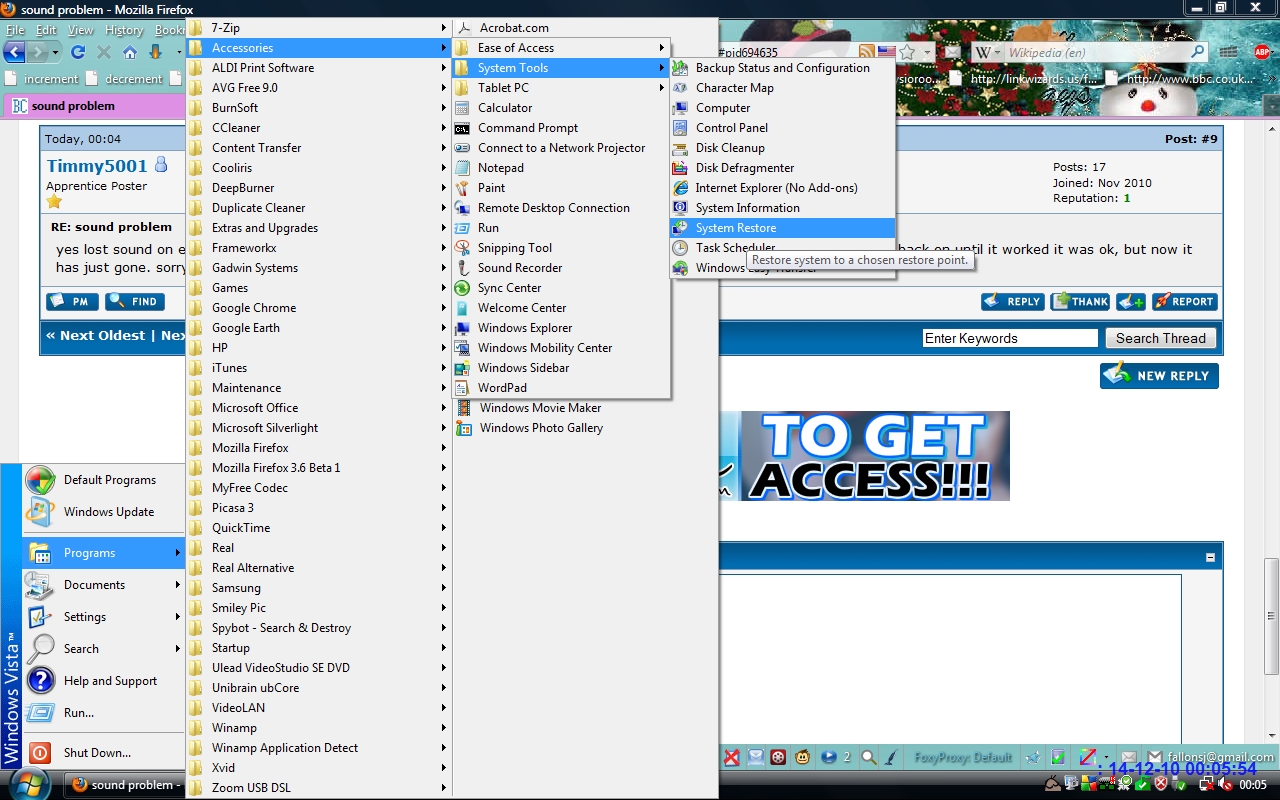Open Character Map
Screen dimensions: 1280x800
point(782,88)
